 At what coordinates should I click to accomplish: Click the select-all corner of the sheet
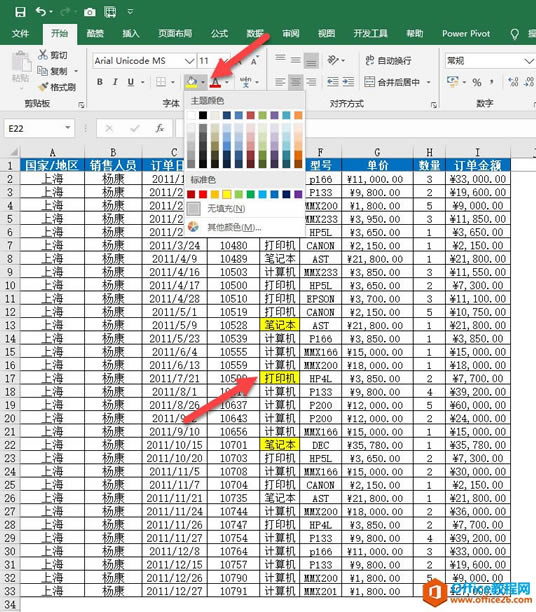[12, 152]
